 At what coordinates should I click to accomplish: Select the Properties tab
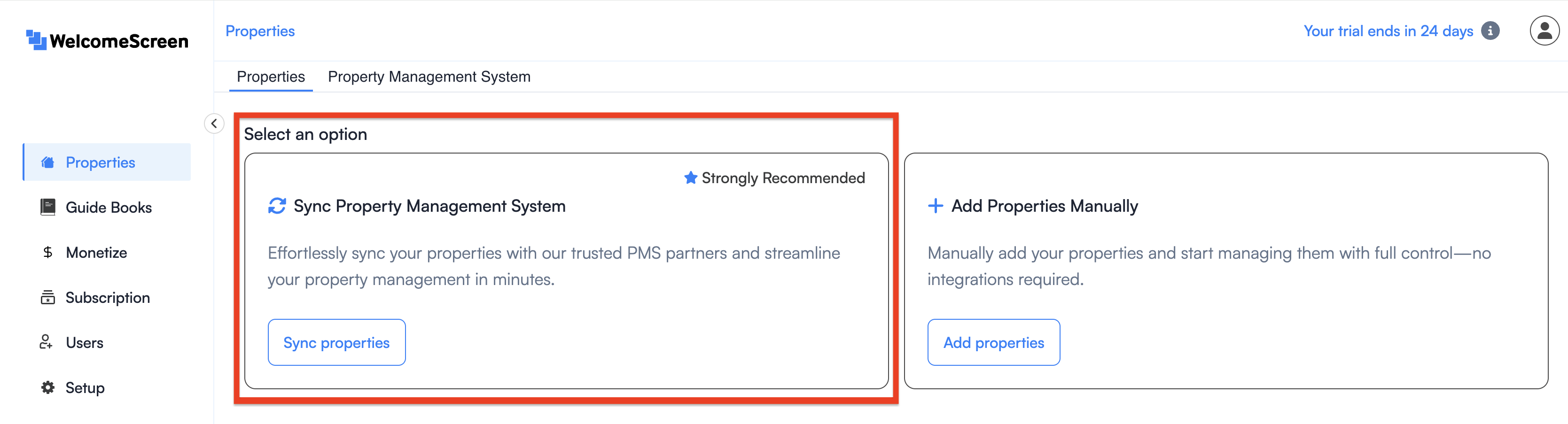point(270,77)
